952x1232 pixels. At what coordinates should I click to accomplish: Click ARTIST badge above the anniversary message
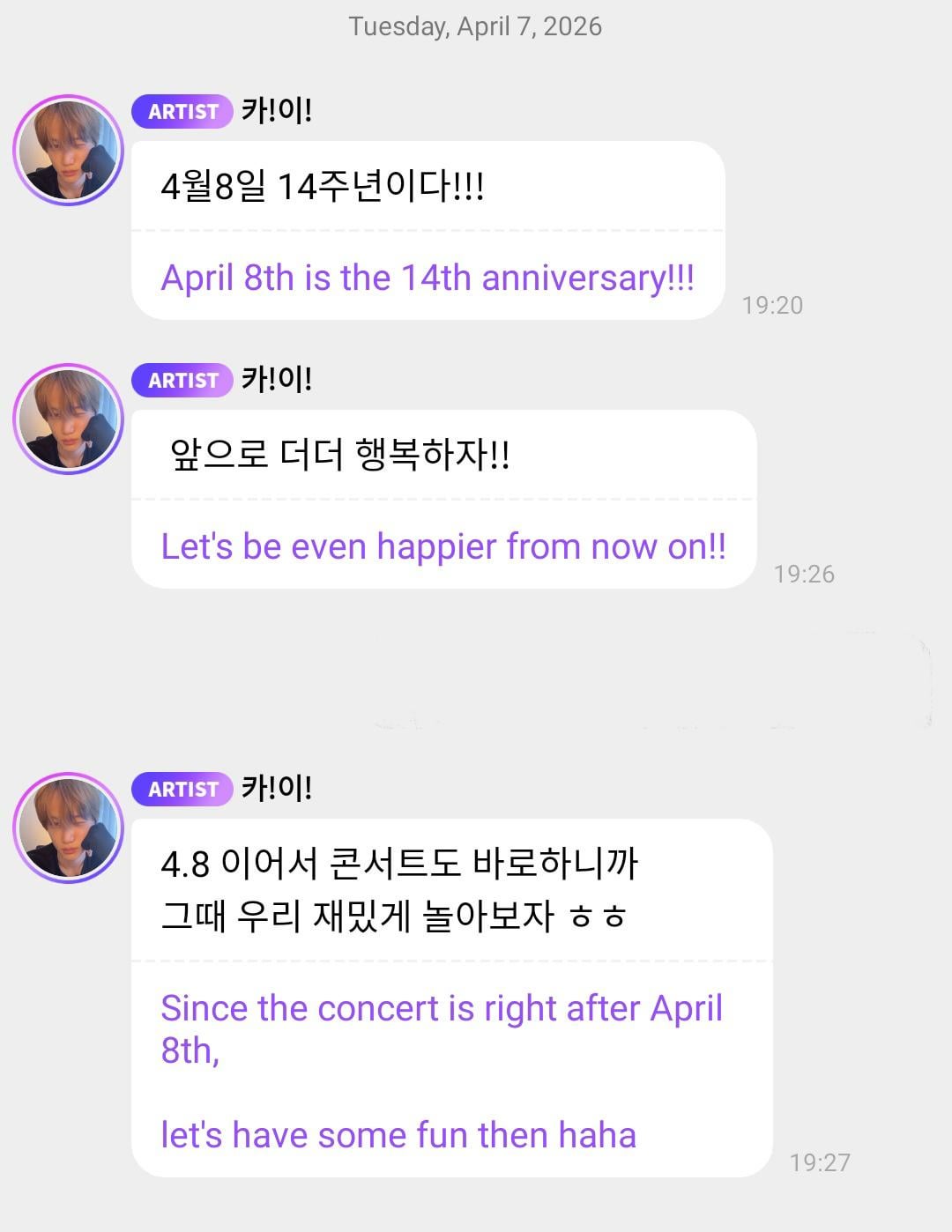click(182, 112)
